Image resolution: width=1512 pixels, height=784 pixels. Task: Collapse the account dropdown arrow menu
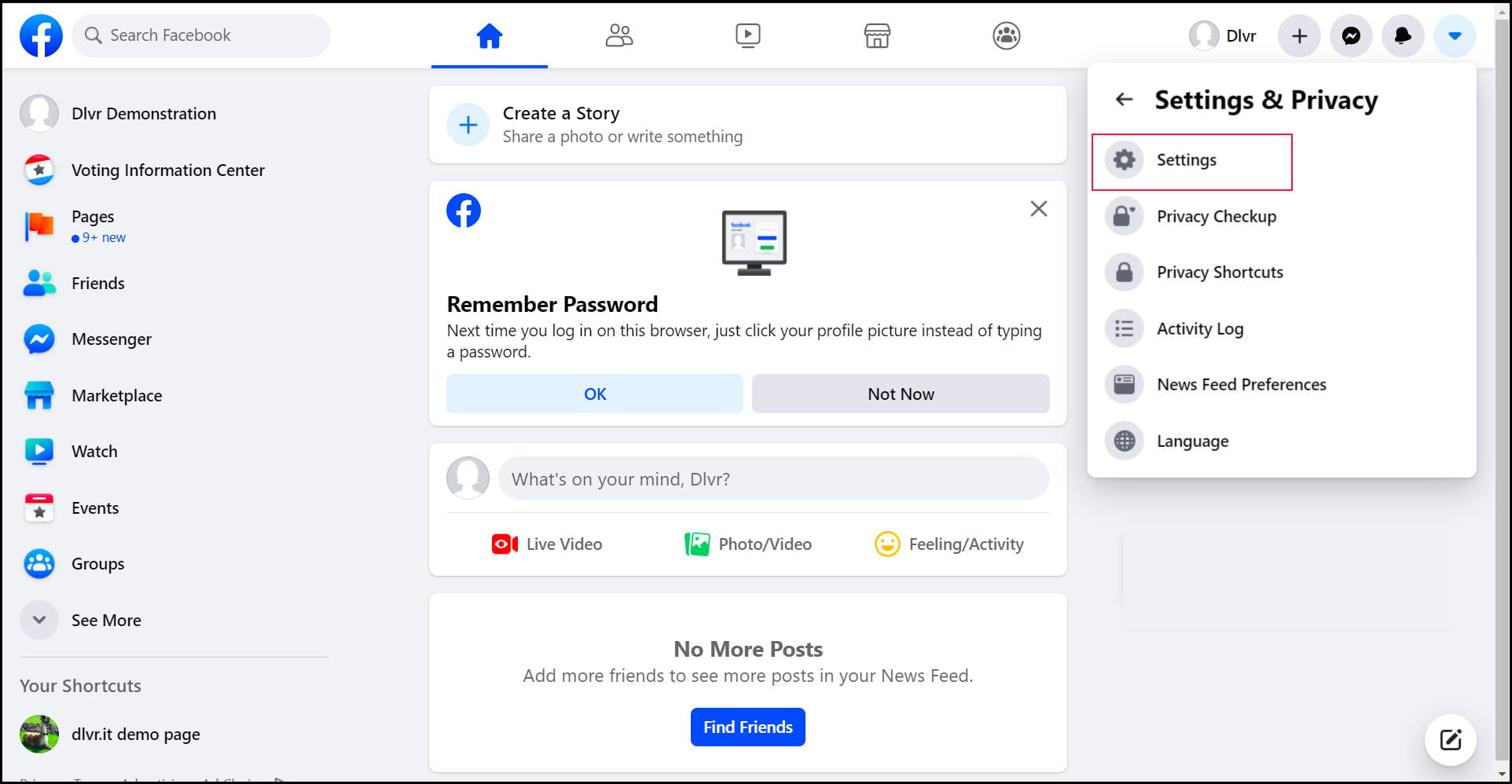[x=1455, y=35]
